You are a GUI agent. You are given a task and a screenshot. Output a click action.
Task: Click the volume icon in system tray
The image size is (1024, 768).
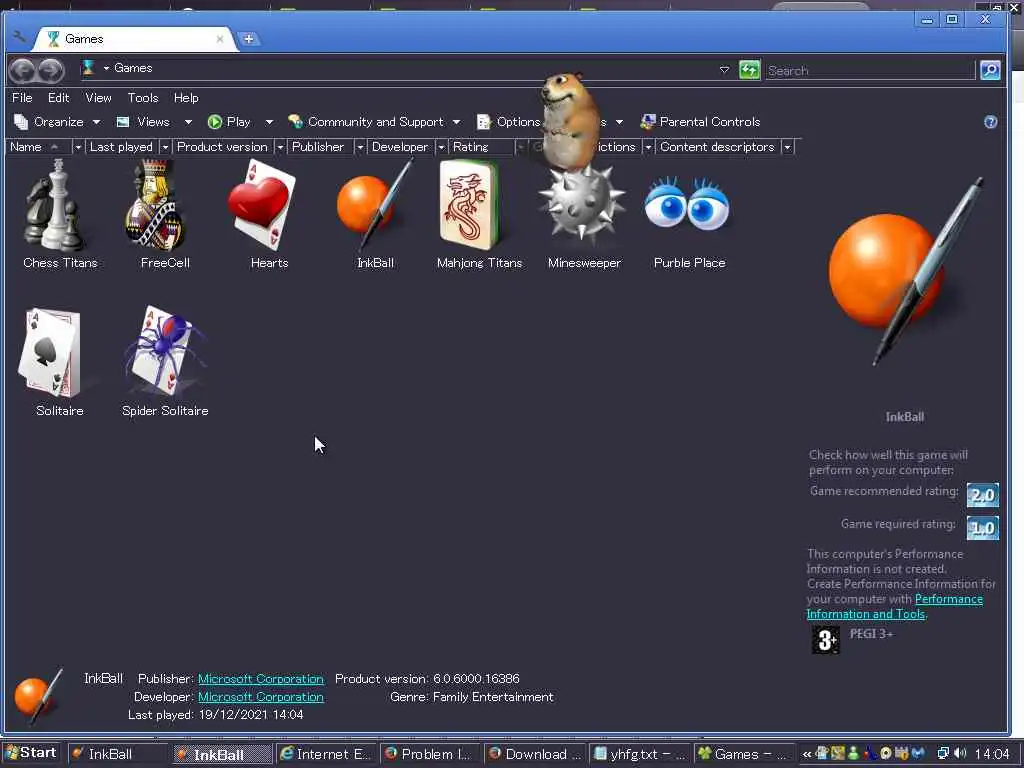960,754
